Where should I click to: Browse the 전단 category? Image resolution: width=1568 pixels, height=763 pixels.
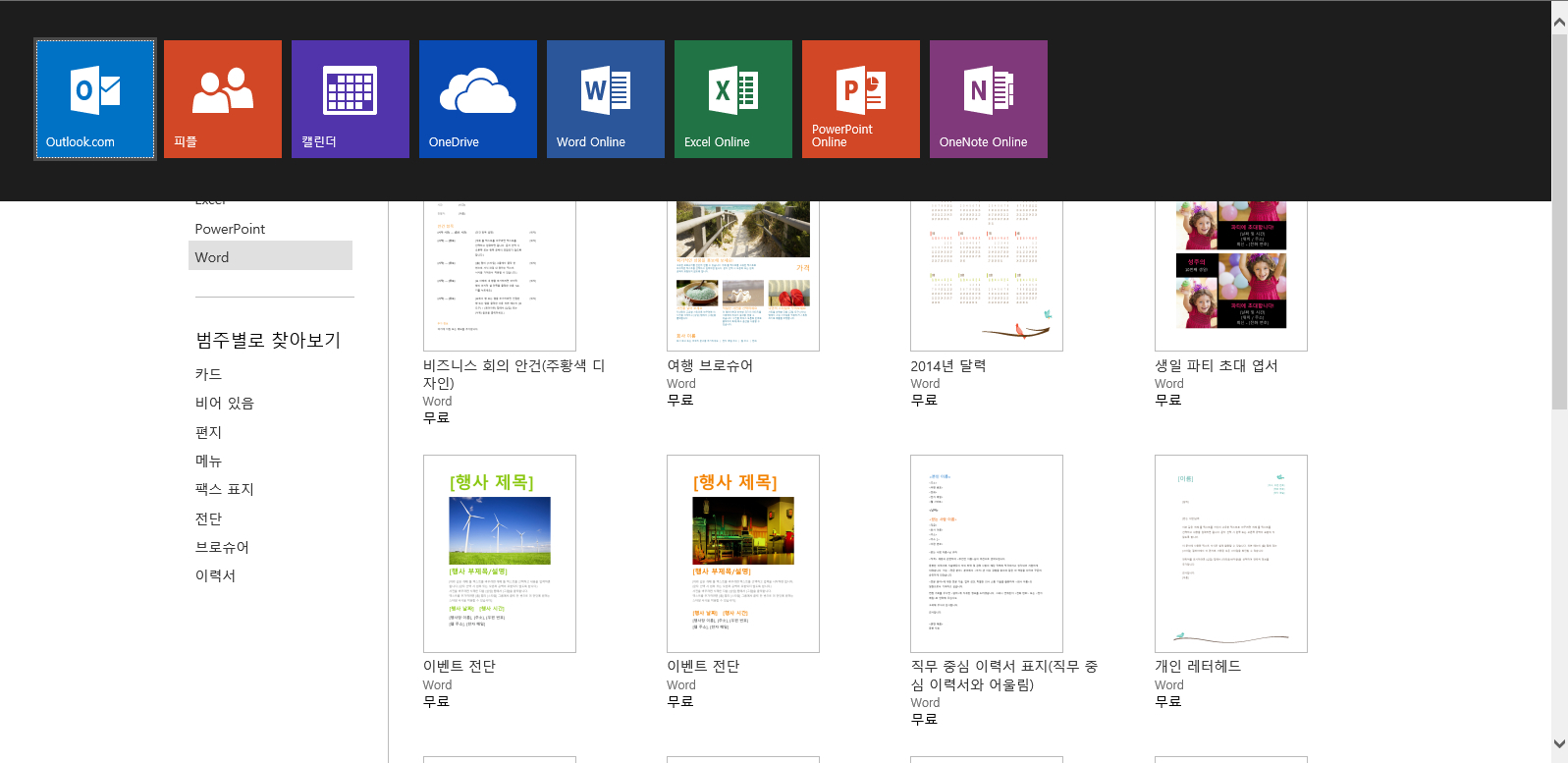208,518
